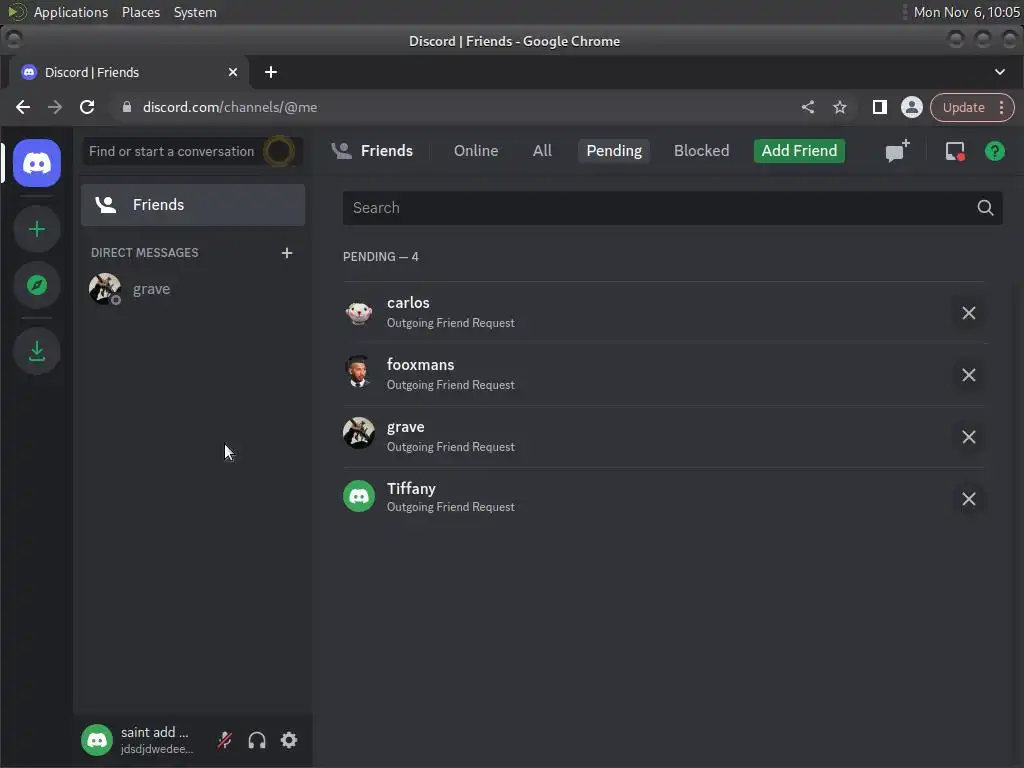Click the PENDING — 4 header
This screenshot has width=1024, height=768.
click(x=381, y=257)
